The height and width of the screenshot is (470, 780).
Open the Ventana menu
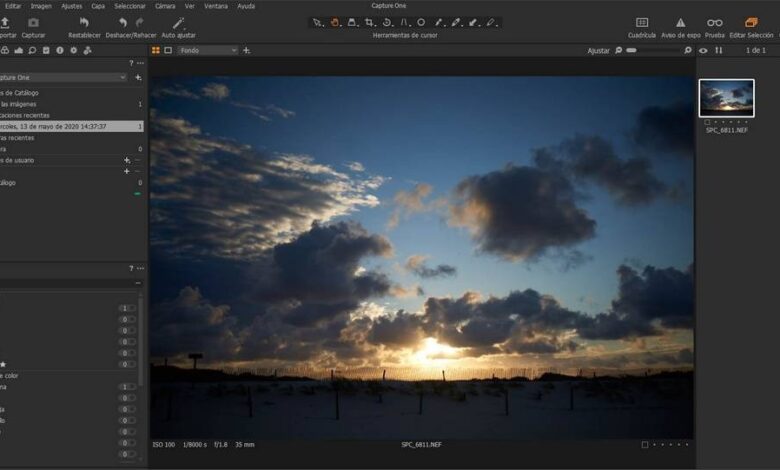[x=215, y=6]
